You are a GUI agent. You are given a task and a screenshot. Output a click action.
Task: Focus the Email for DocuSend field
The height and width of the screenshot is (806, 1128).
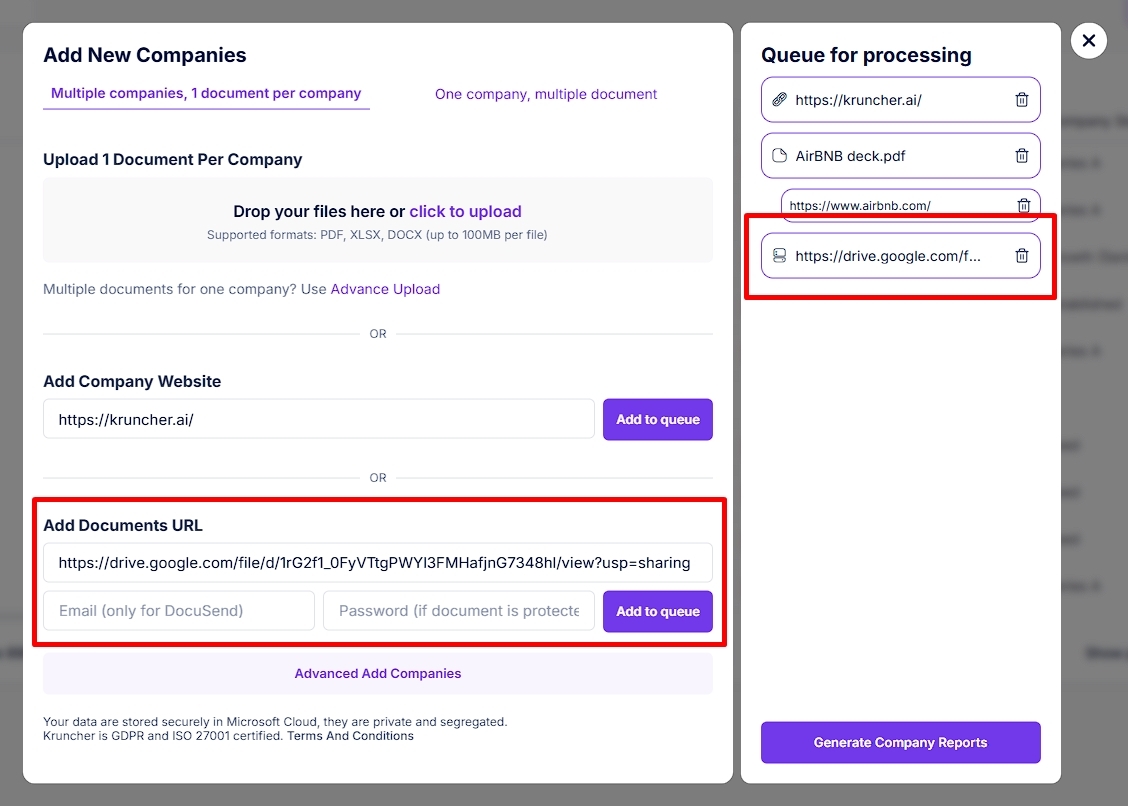click(x=178, y=611)
